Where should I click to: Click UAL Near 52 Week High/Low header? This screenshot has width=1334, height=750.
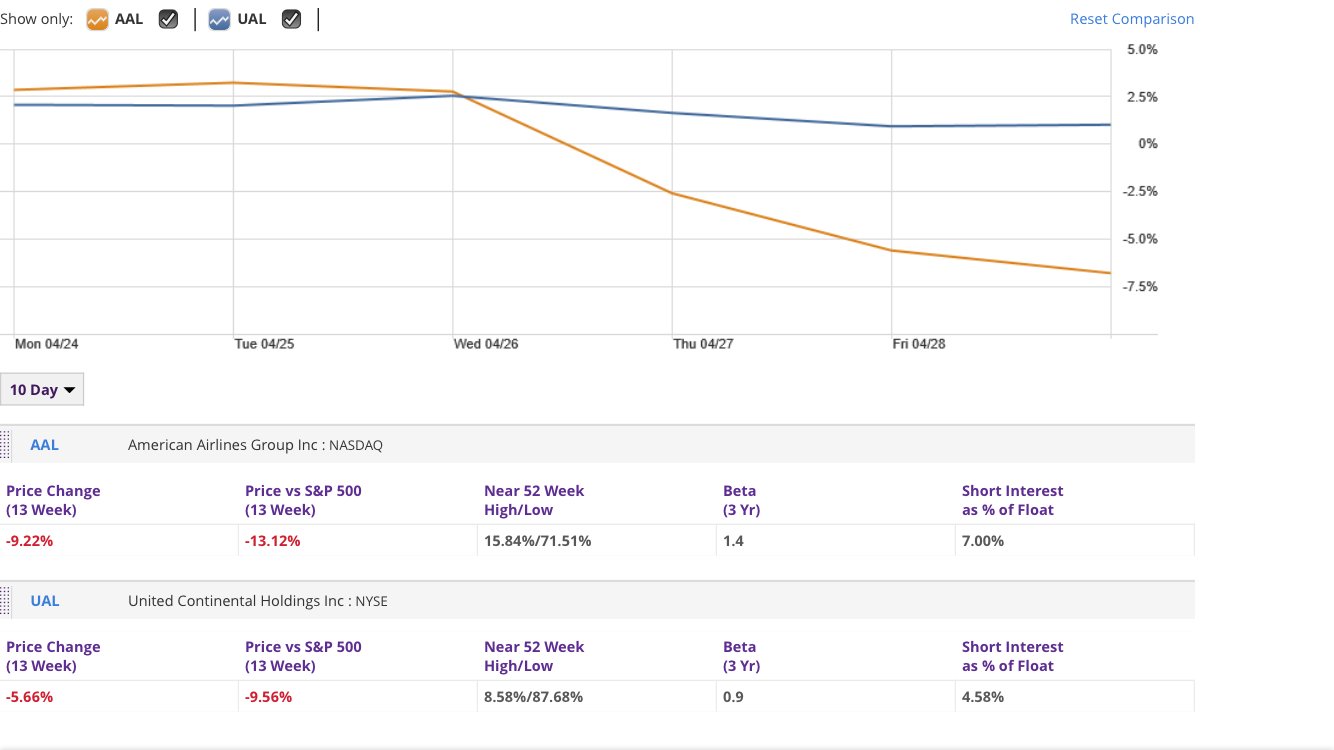tap(534, 656)
